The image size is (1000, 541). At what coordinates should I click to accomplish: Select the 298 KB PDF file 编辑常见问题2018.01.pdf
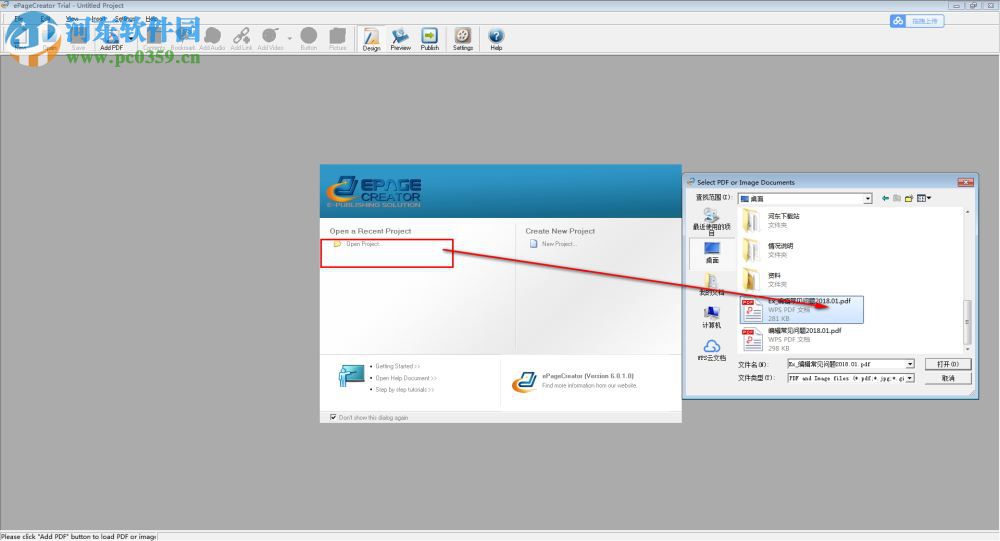pyautogui.click(x=791, y=339)
